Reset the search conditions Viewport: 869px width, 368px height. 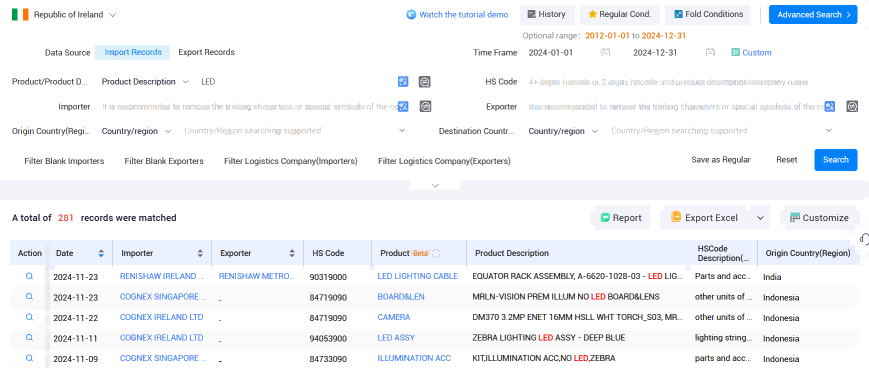coord(786,160)
